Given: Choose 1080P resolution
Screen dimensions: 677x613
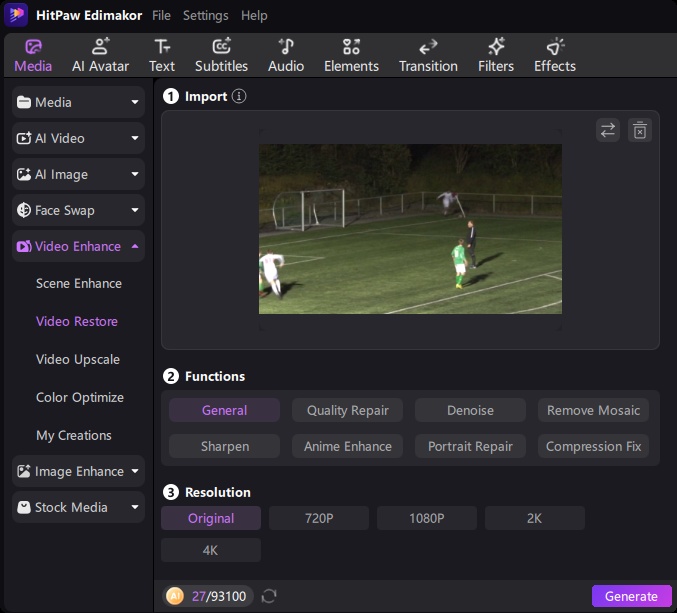Looking at the screenshot, I should point(427,518).
